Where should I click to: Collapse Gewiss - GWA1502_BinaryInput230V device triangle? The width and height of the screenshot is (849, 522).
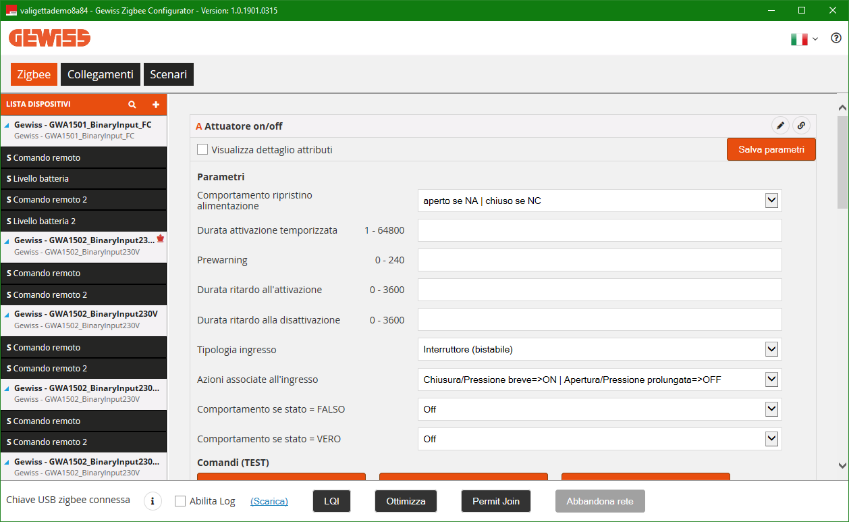pos(7,314)
